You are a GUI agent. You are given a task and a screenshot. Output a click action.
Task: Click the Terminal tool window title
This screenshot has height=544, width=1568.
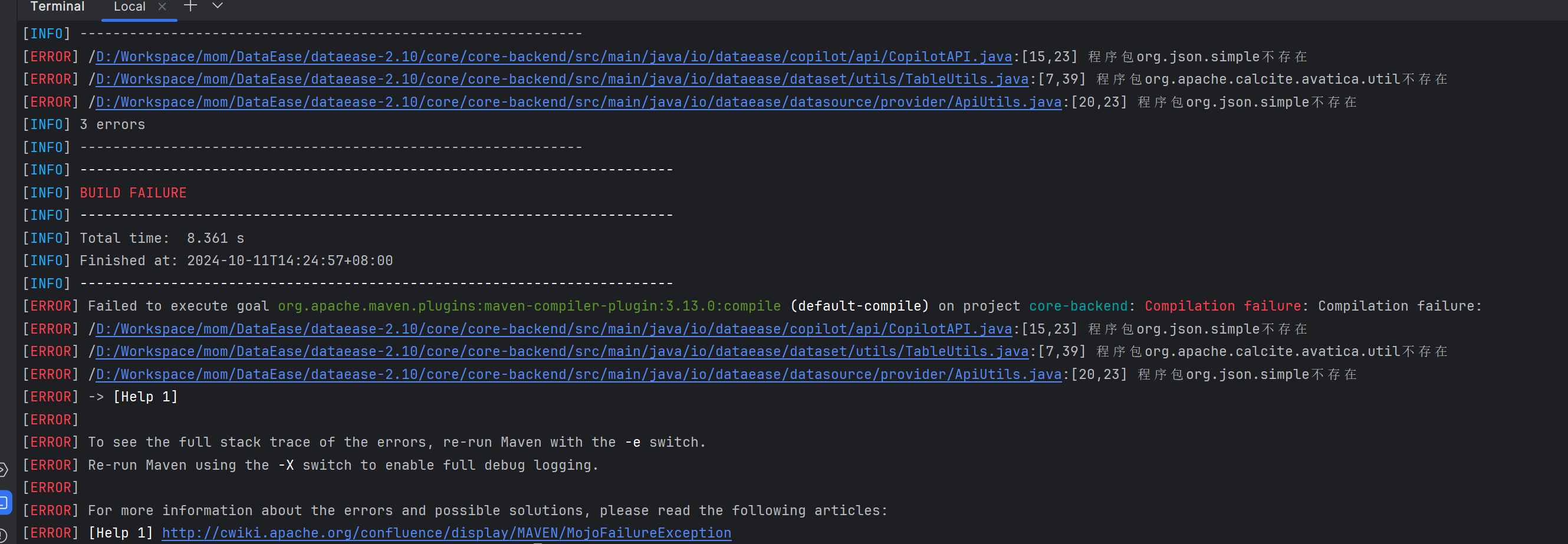pyautogui.click(x=57, y=6)
